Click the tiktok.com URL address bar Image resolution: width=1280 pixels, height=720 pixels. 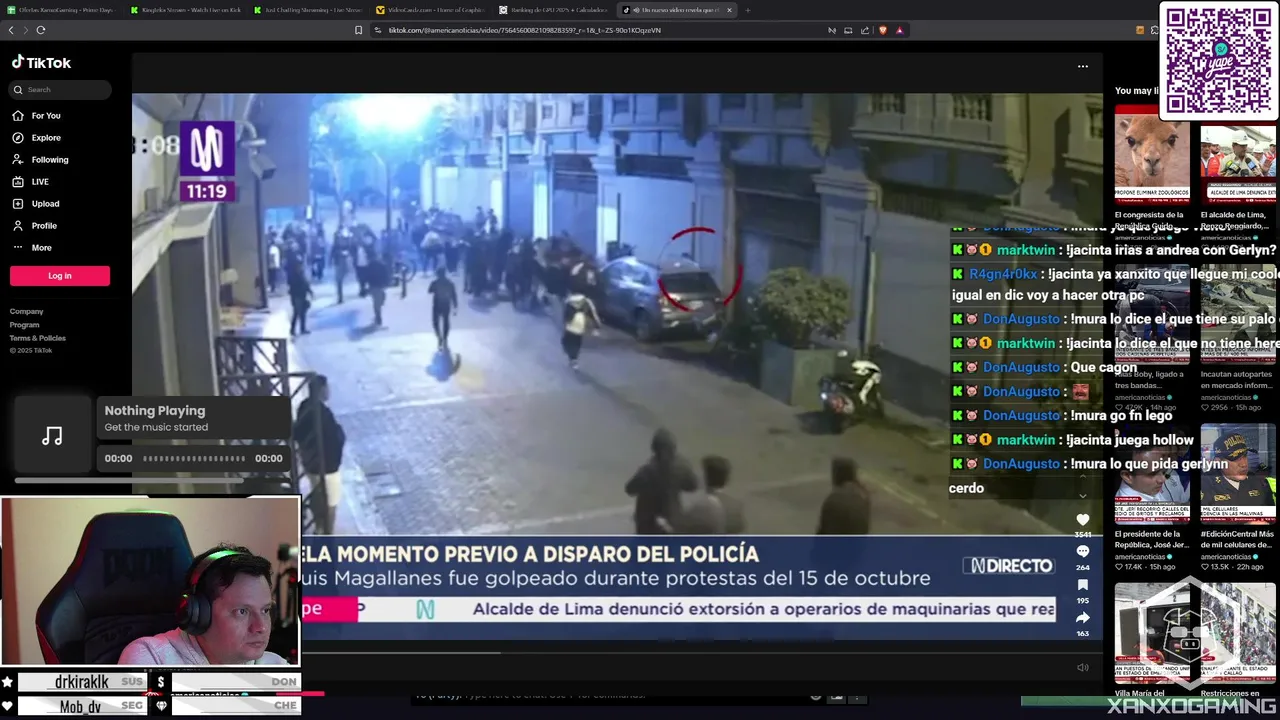coord(524,30)
